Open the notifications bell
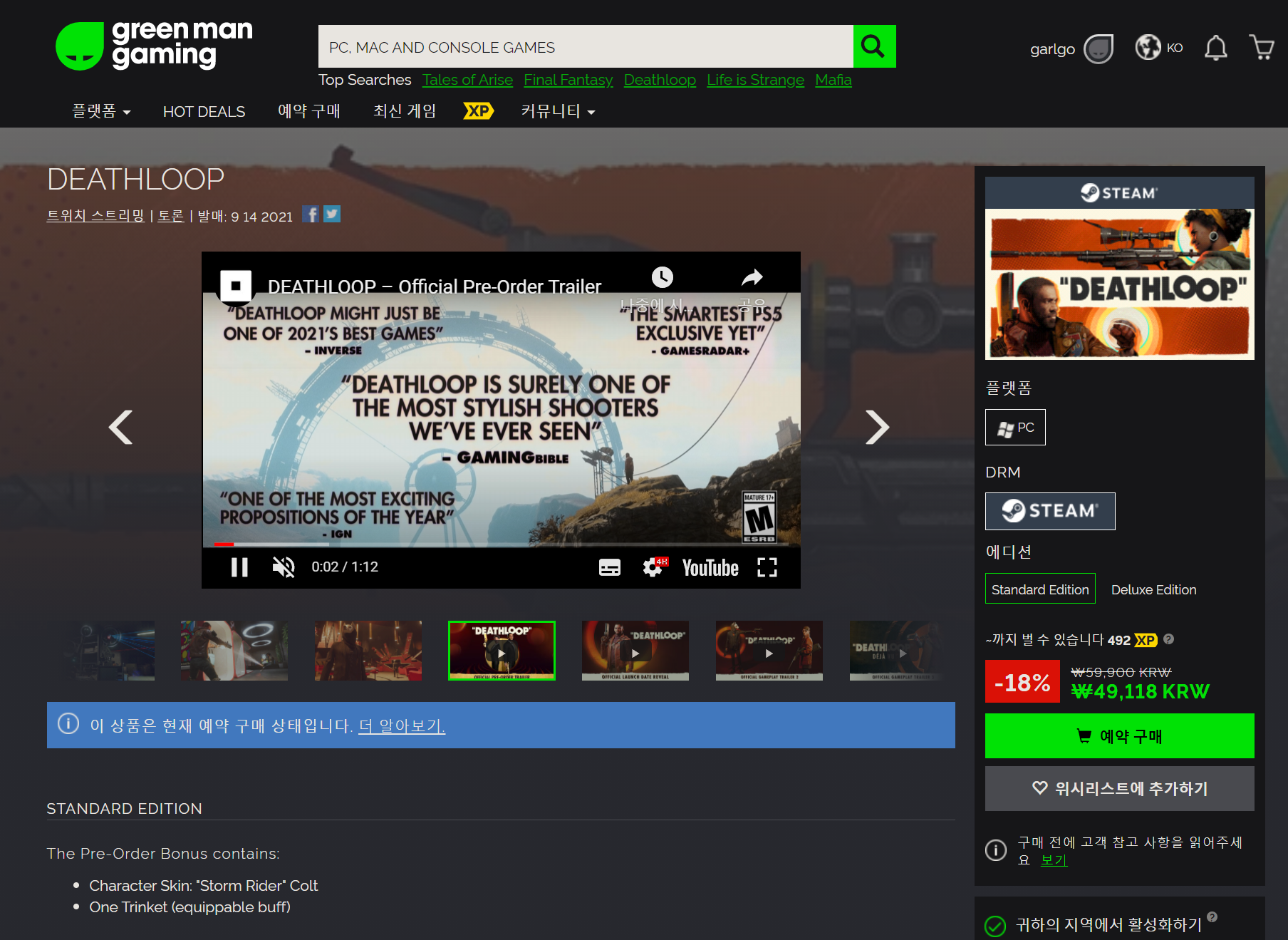Image resolution: width=1288 pixels, height=940 pixels. (x=1215, y=48)
